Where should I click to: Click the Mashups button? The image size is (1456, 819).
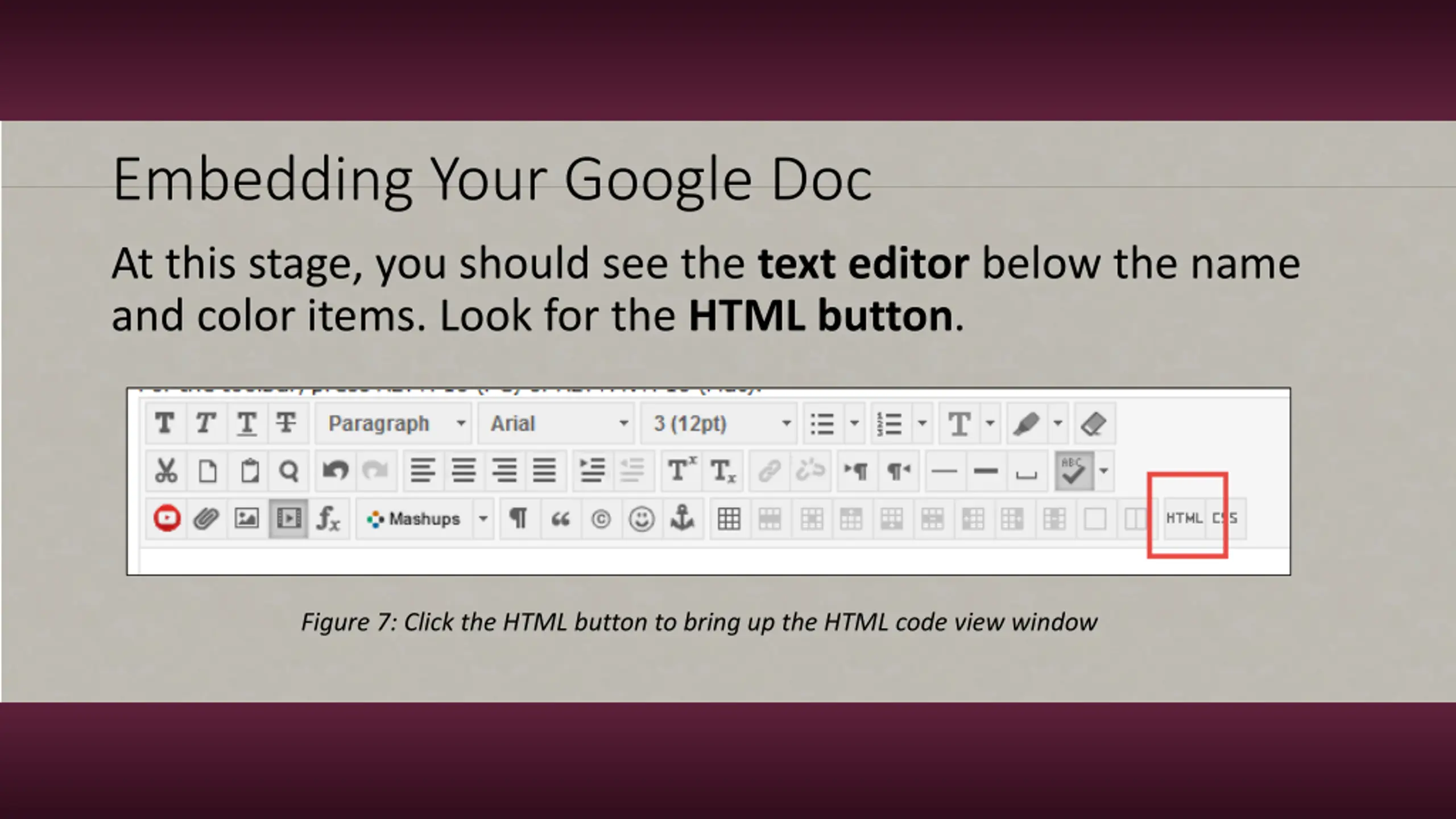pyautogui.click(x=415, y=519)
